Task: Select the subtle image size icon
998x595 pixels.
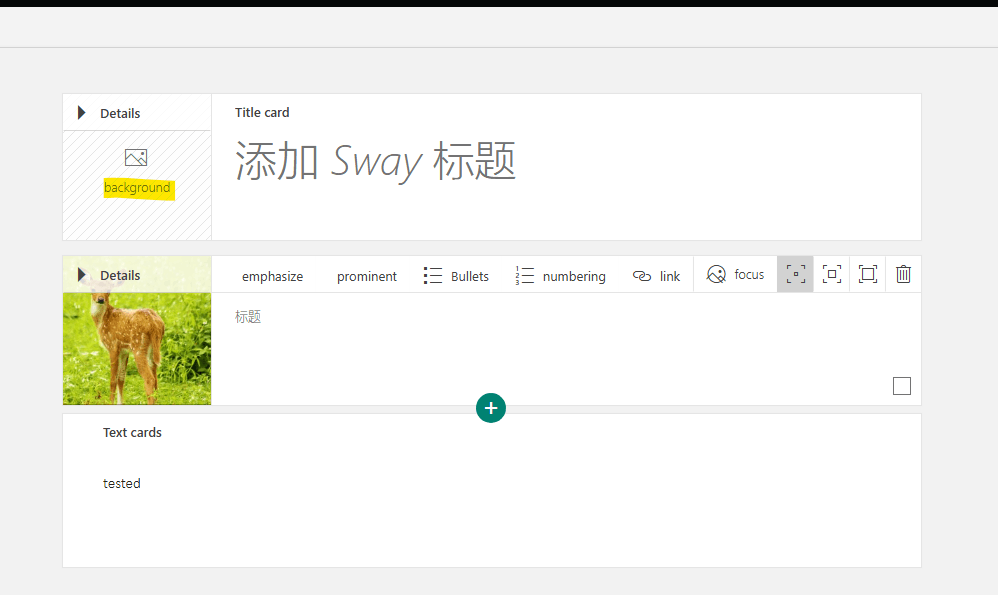Action: (x=795, y=273)
